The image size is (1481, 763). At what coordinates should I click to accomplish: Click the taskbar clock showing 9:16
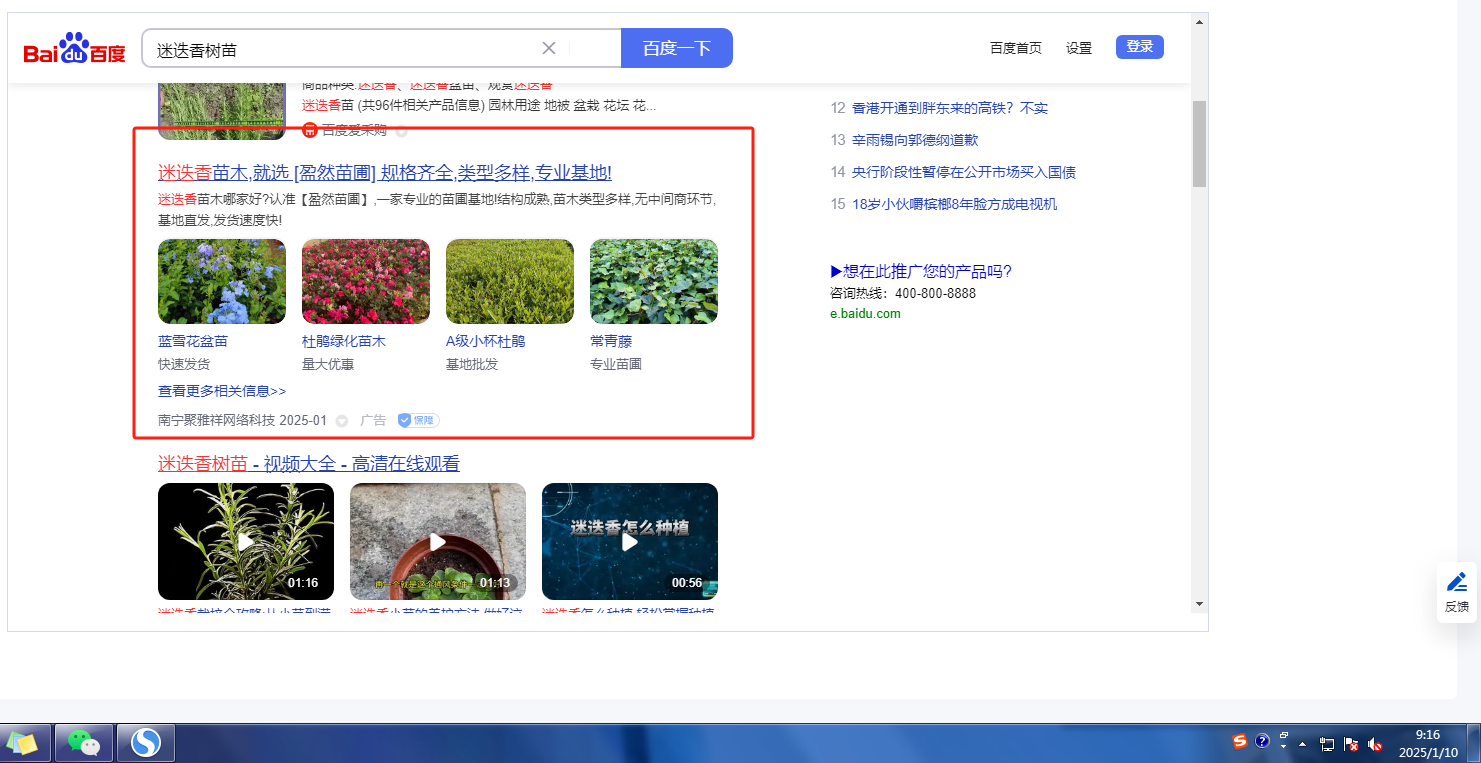pos(1428,743)
